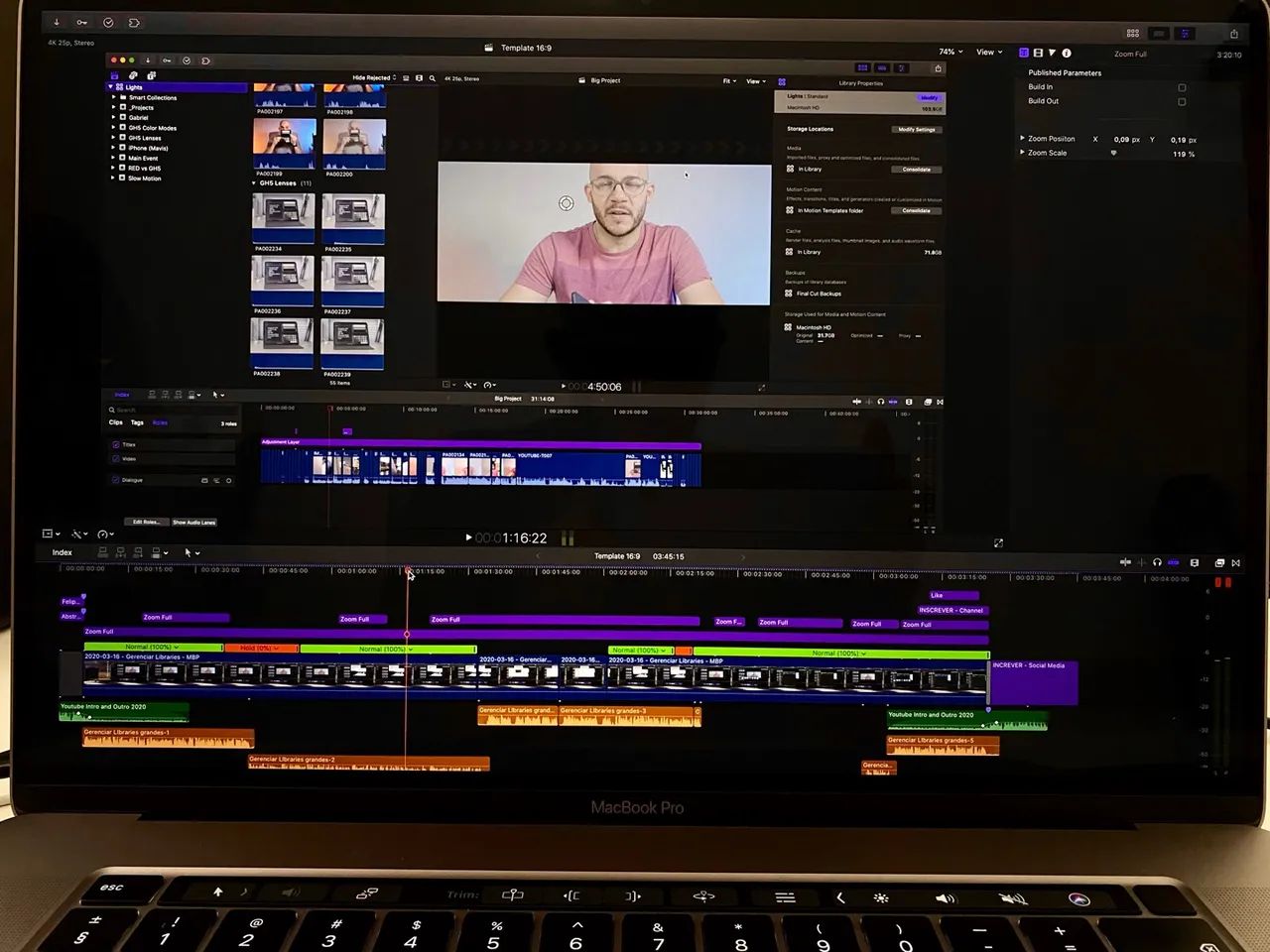Select GH5 Lenses event in recorded window sidebar
Screen dimensions: 1270x952
coord(145,138)
